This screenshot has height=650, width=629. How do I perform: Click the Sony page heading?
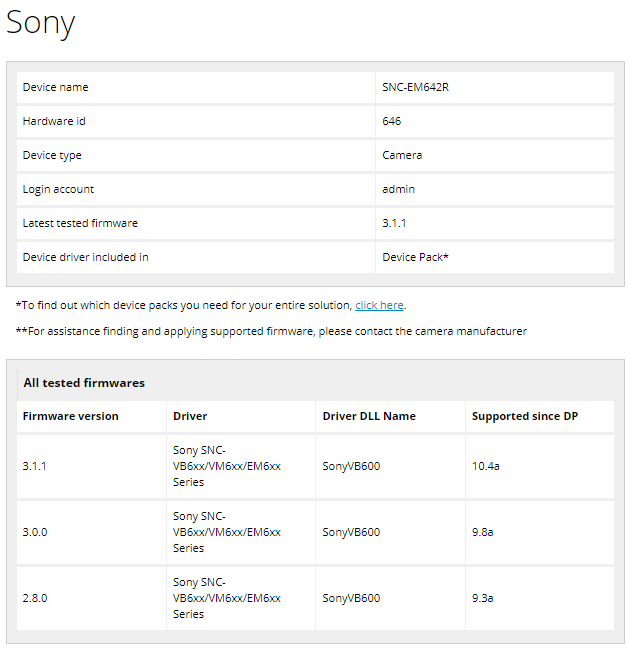(41, 23)
